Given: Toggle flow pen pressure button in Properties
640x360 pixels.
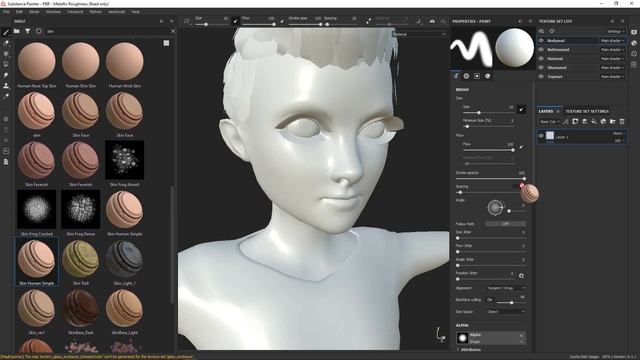Looking at the screenshot, I should click(521, 147).
